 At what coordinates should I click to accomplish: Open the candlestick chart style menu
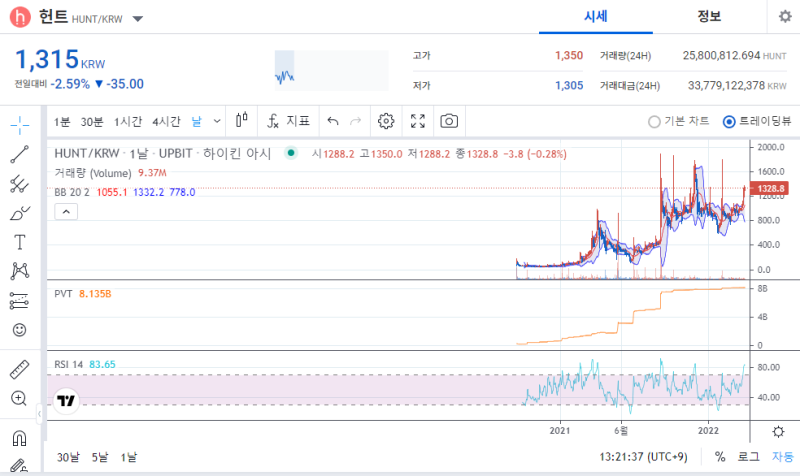point(242,120)
